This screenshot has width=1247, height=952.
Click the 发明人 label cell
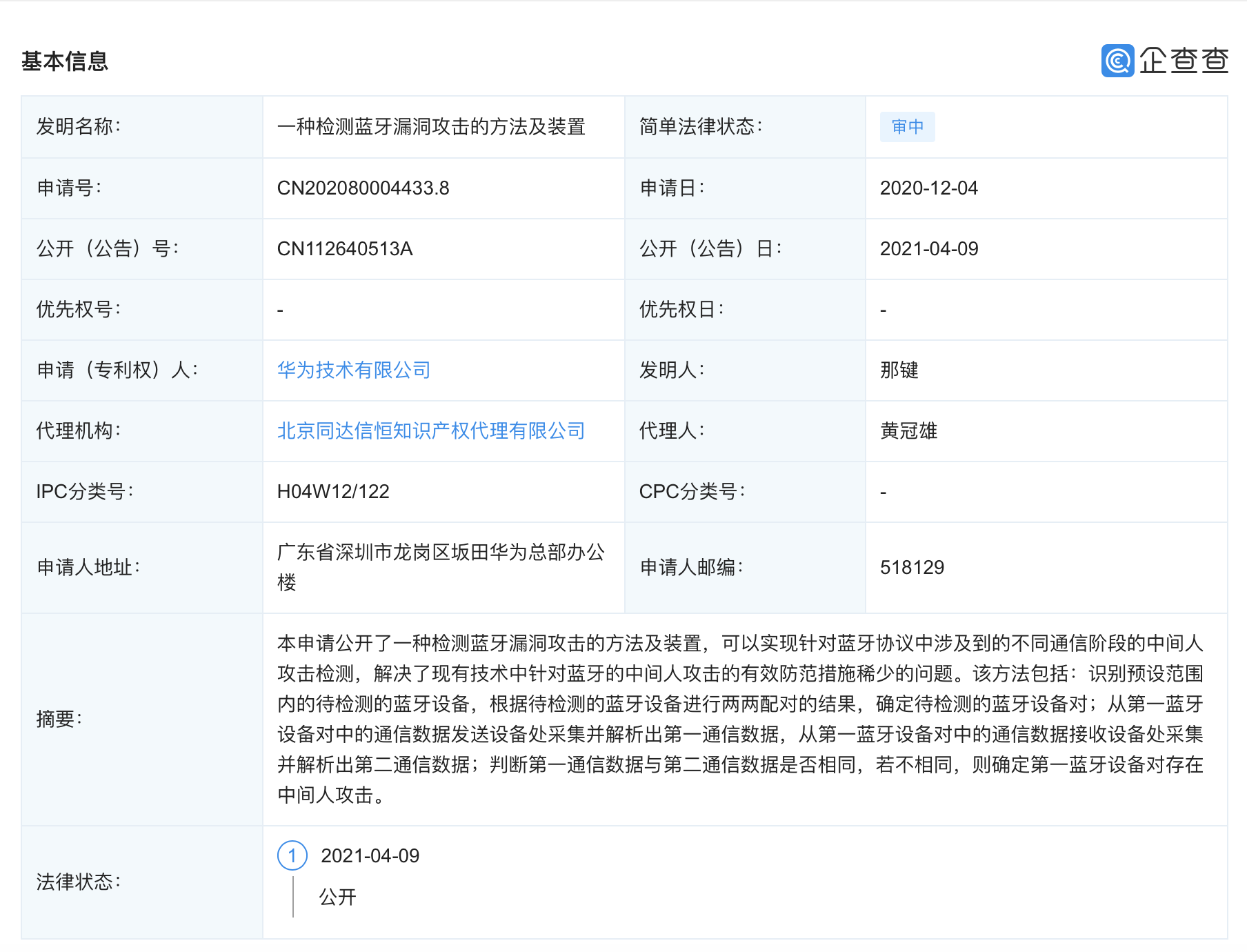pyautogui.click(x=745, y=370)
